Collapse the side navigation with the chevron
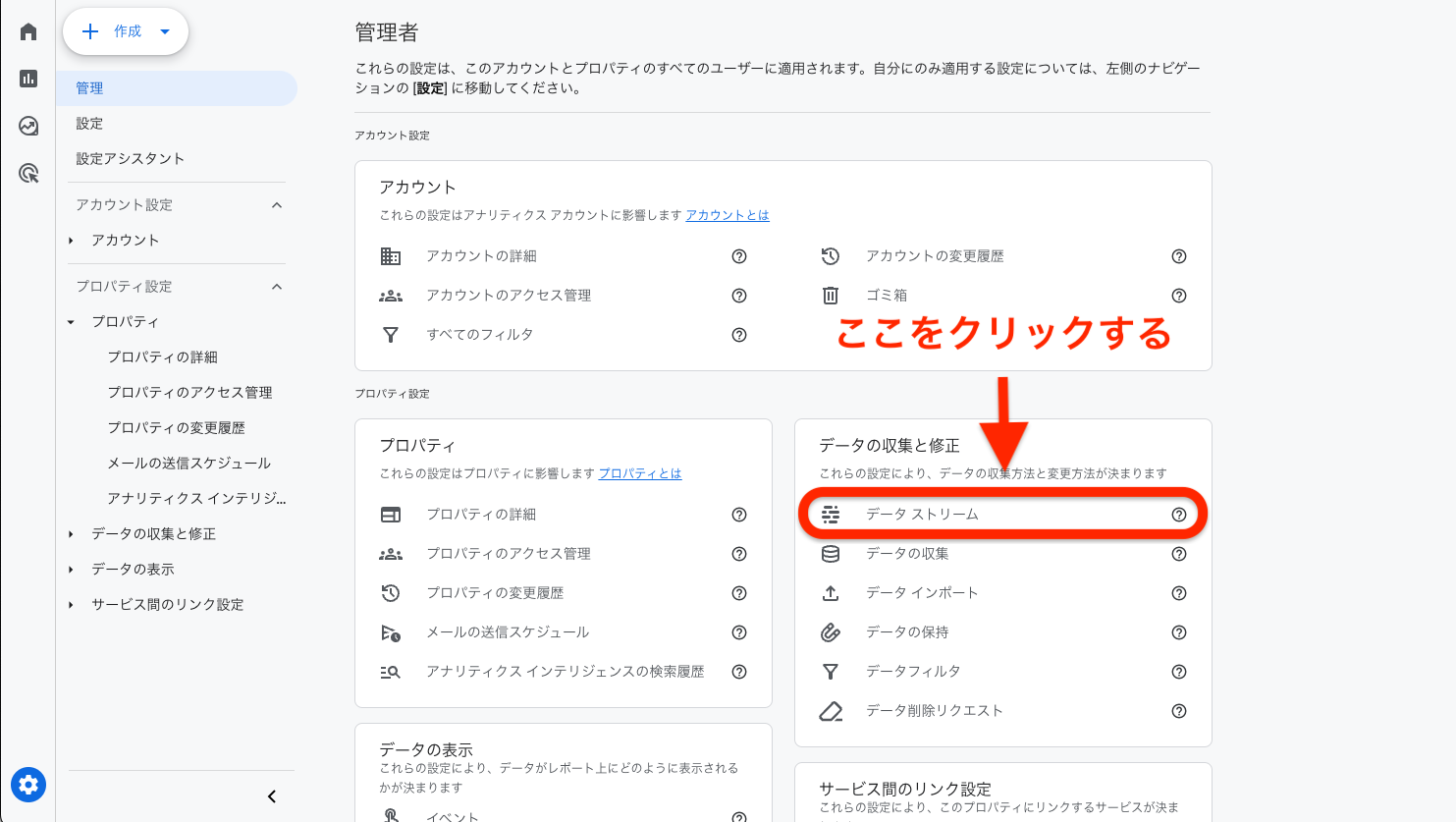This screenshot has height=822, width=1456. coord(272,796)
